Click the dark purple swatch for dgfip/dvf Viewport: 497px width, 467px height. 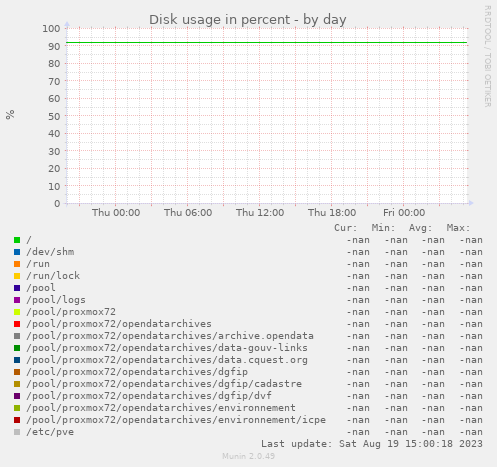click(x=17, y=396)
